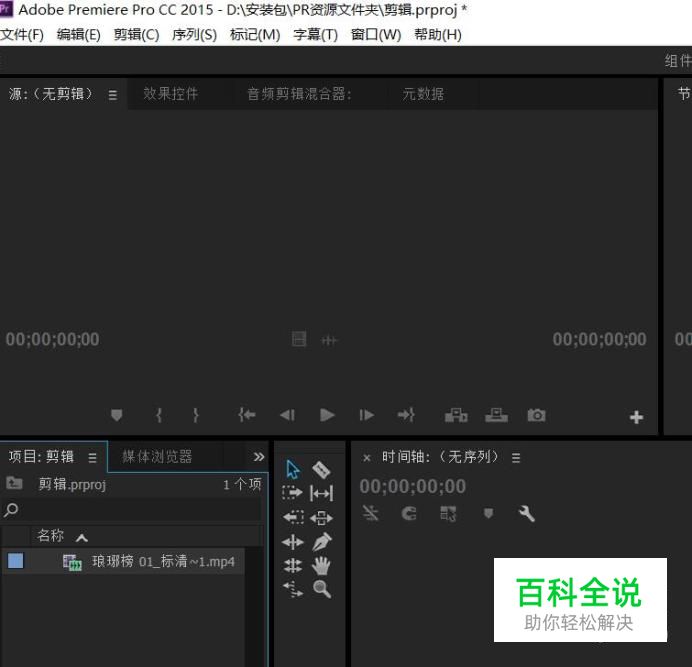Open 编辑(E) menu
Image resolution: width=692 pixels, height=667 pixels.
pos(79,34)
